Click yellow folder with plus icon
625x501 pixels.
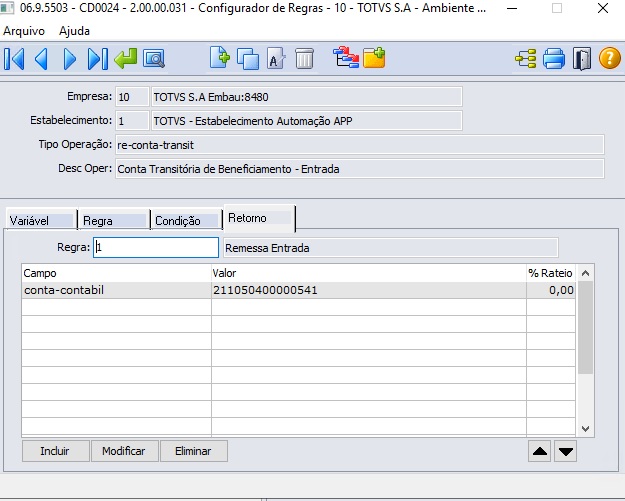(x=374, y=58)
